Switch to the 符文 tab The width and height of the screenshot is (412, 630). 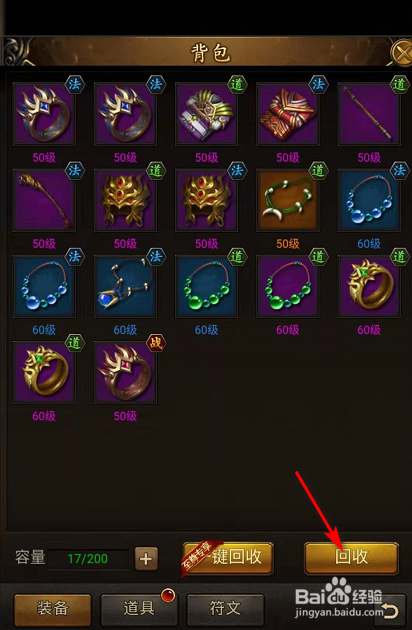pos(225,610)
